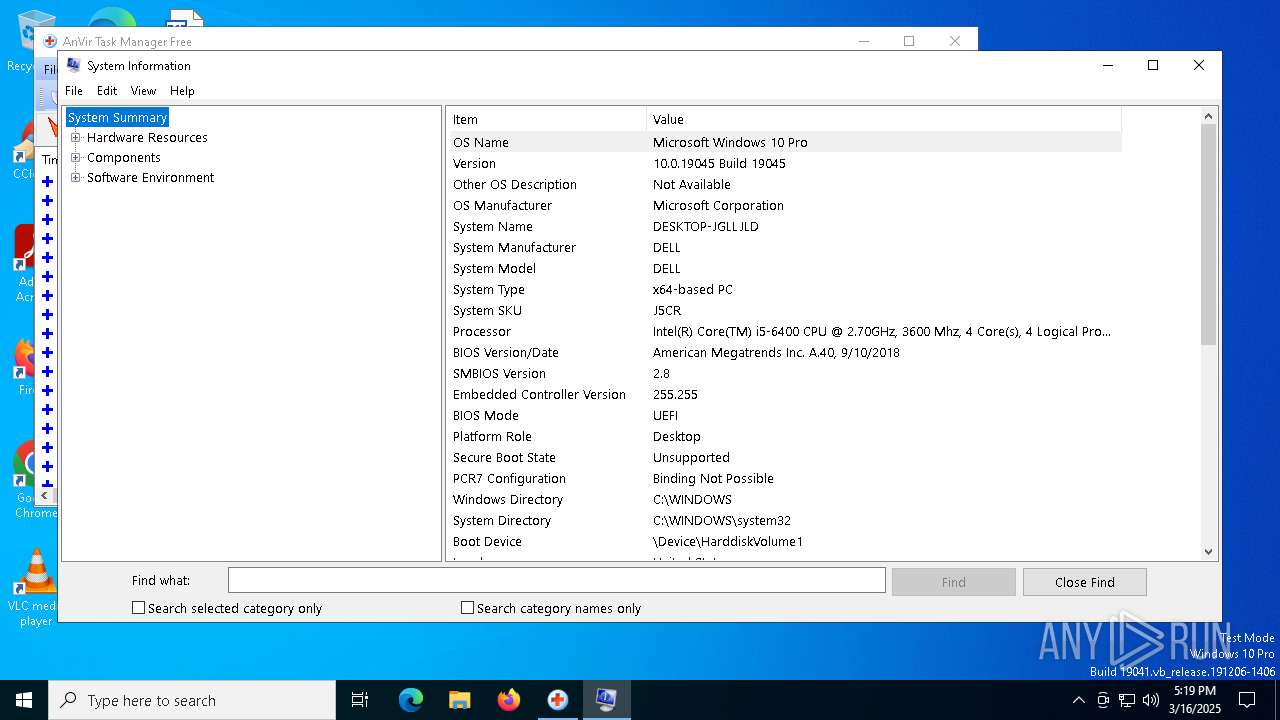Click the x64-based PC value

tap(692, 289)
